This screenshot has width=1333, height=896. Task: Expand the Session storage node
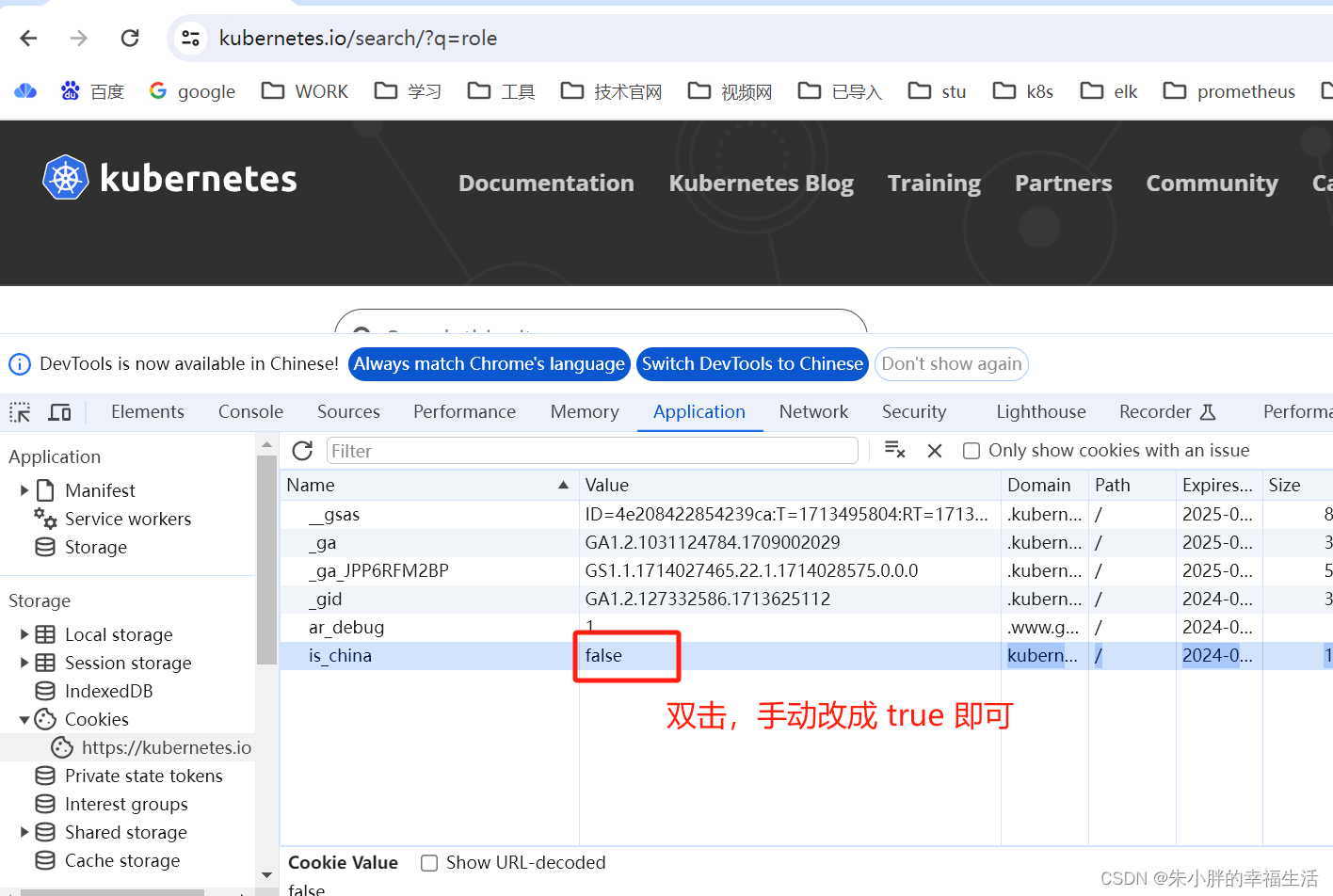point(24,663)
